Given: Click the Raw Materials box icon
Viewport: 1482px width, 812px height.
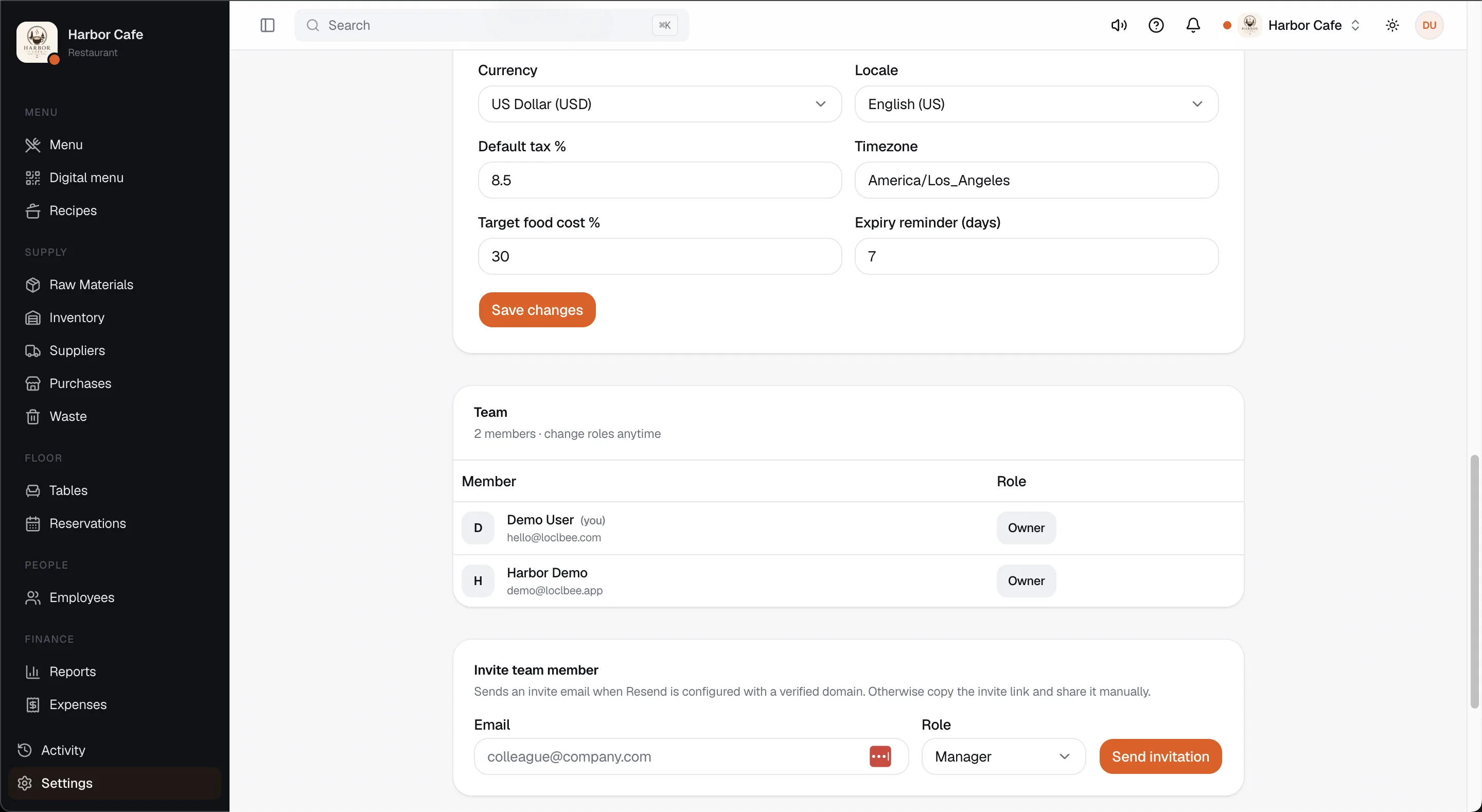Looking at the screenshot, I should (x=33, y=285).
